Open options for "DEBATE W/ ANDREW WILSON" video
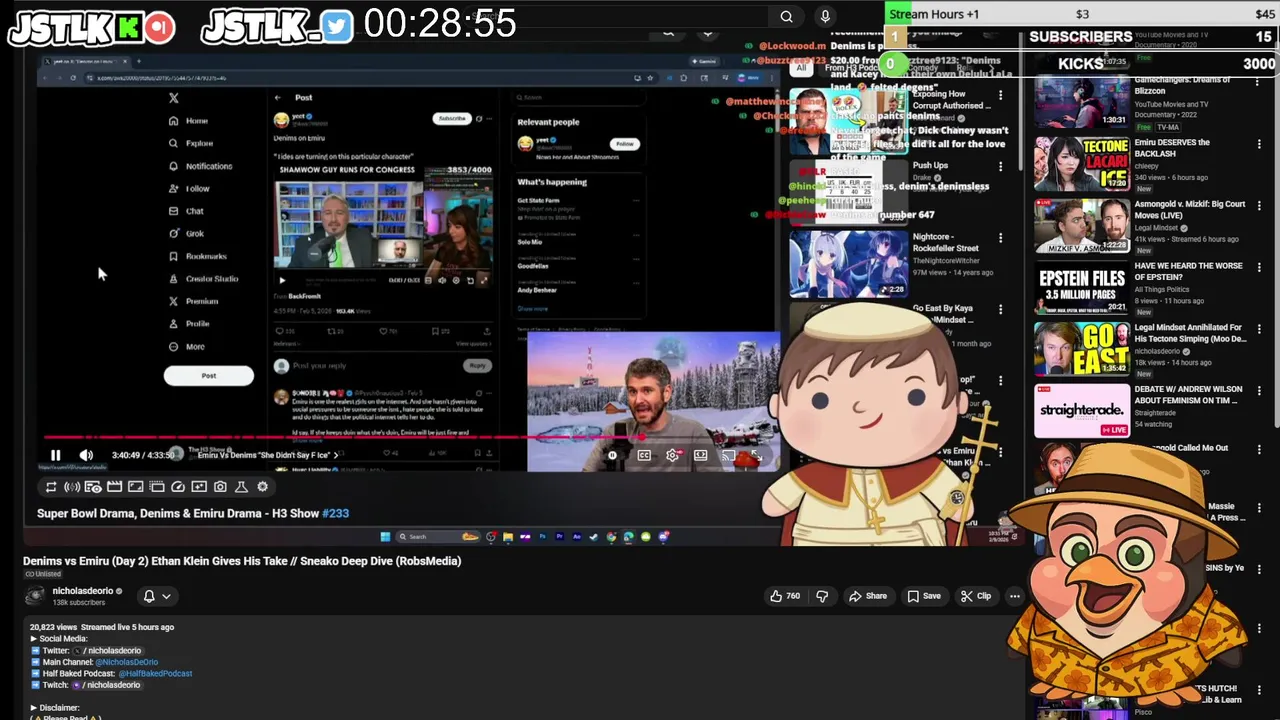The width and height of the screenshot is (1280, 720). click(1259, 391)
